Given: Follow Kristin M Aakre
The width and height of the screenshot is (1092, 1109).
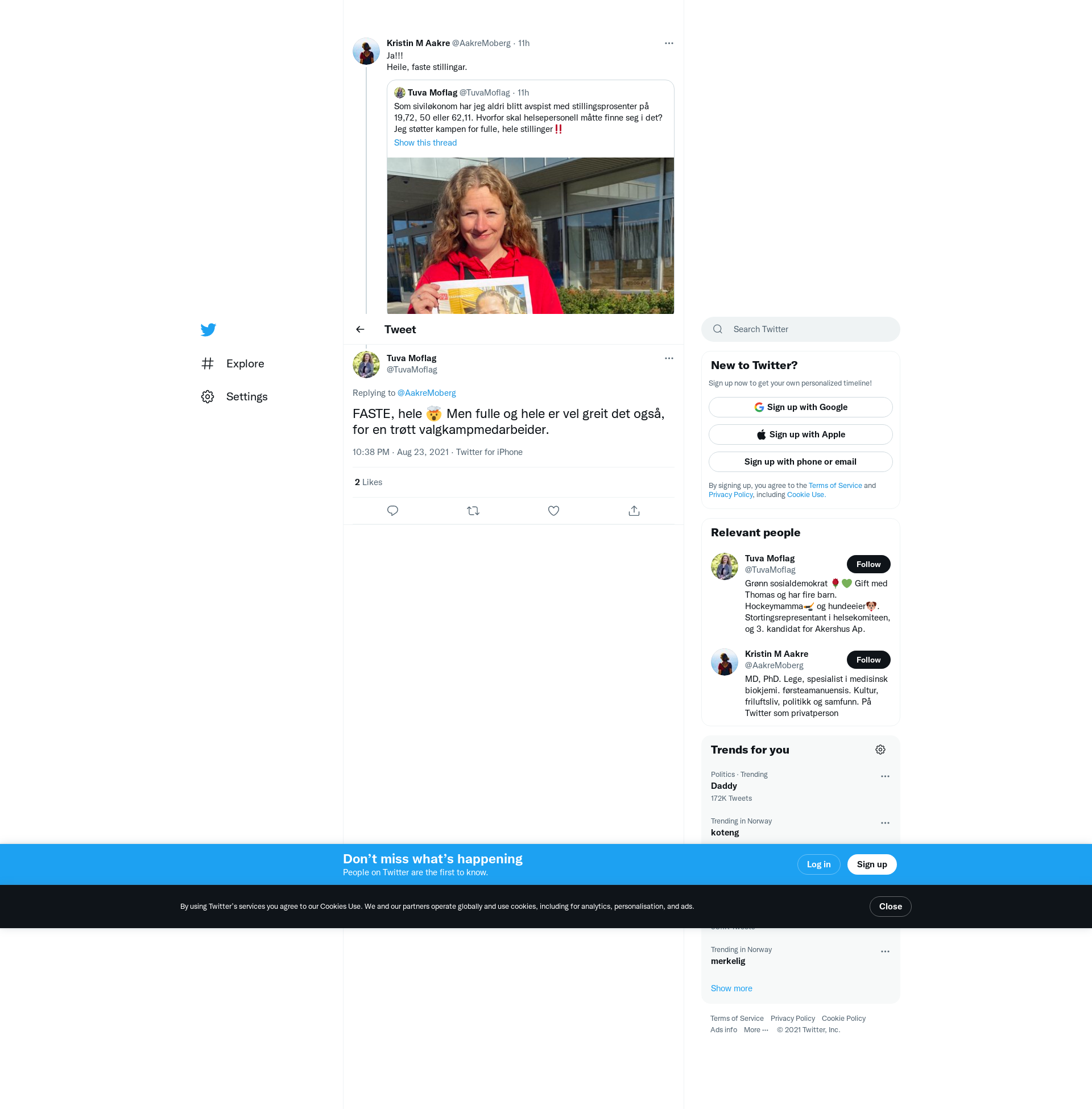Looking at the screenshot, I should tap(868, 661).
